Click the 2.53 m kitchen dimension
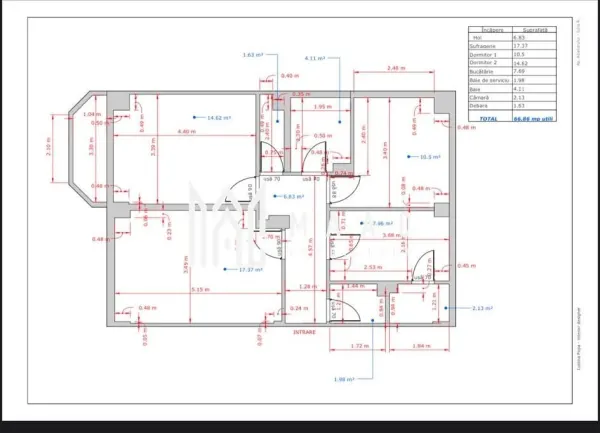The height and width of the screenshot is (433, 600). [x=373, y=267]
